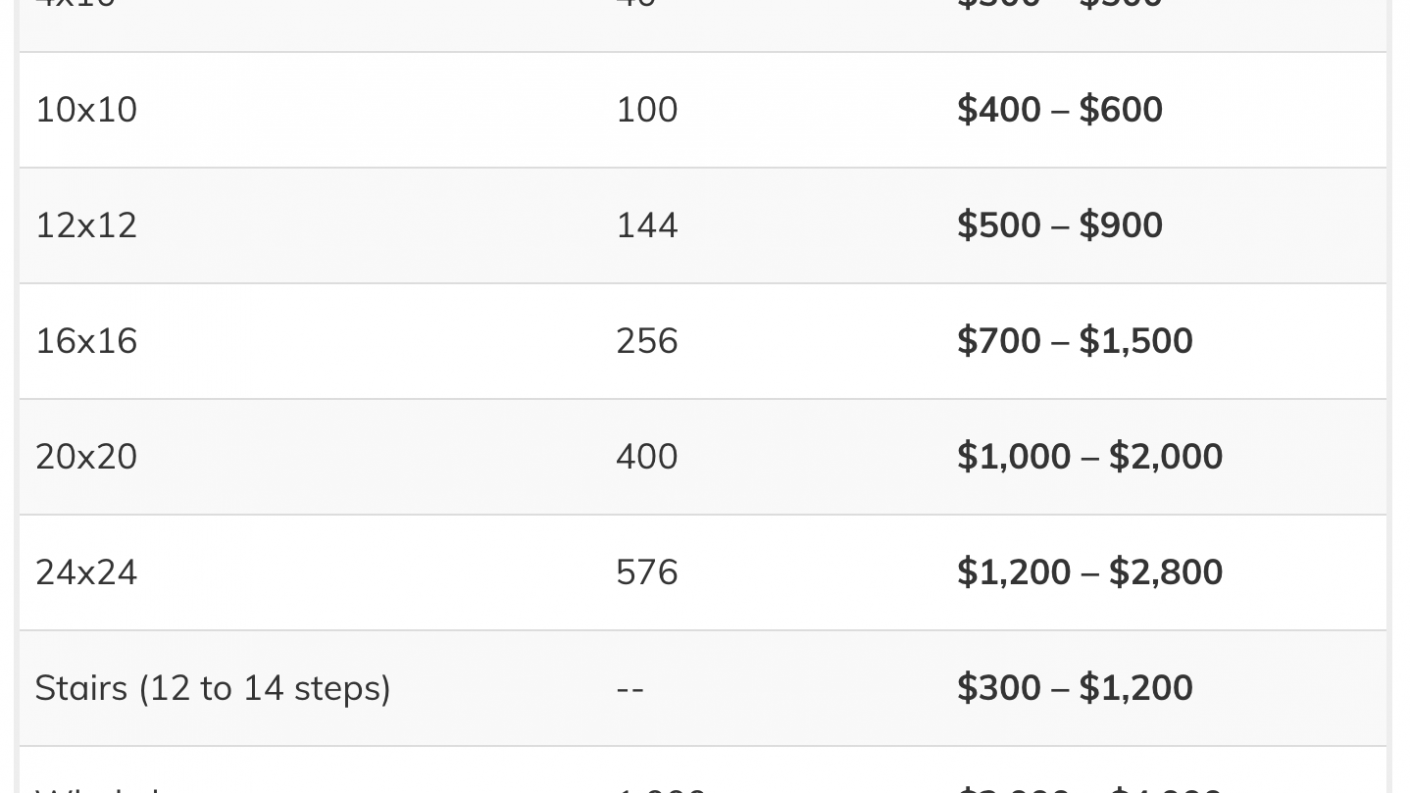Click the cut-off price in the bottom row
Image resolution: width=1410 pixels, height=793 pixels.
1089,789
